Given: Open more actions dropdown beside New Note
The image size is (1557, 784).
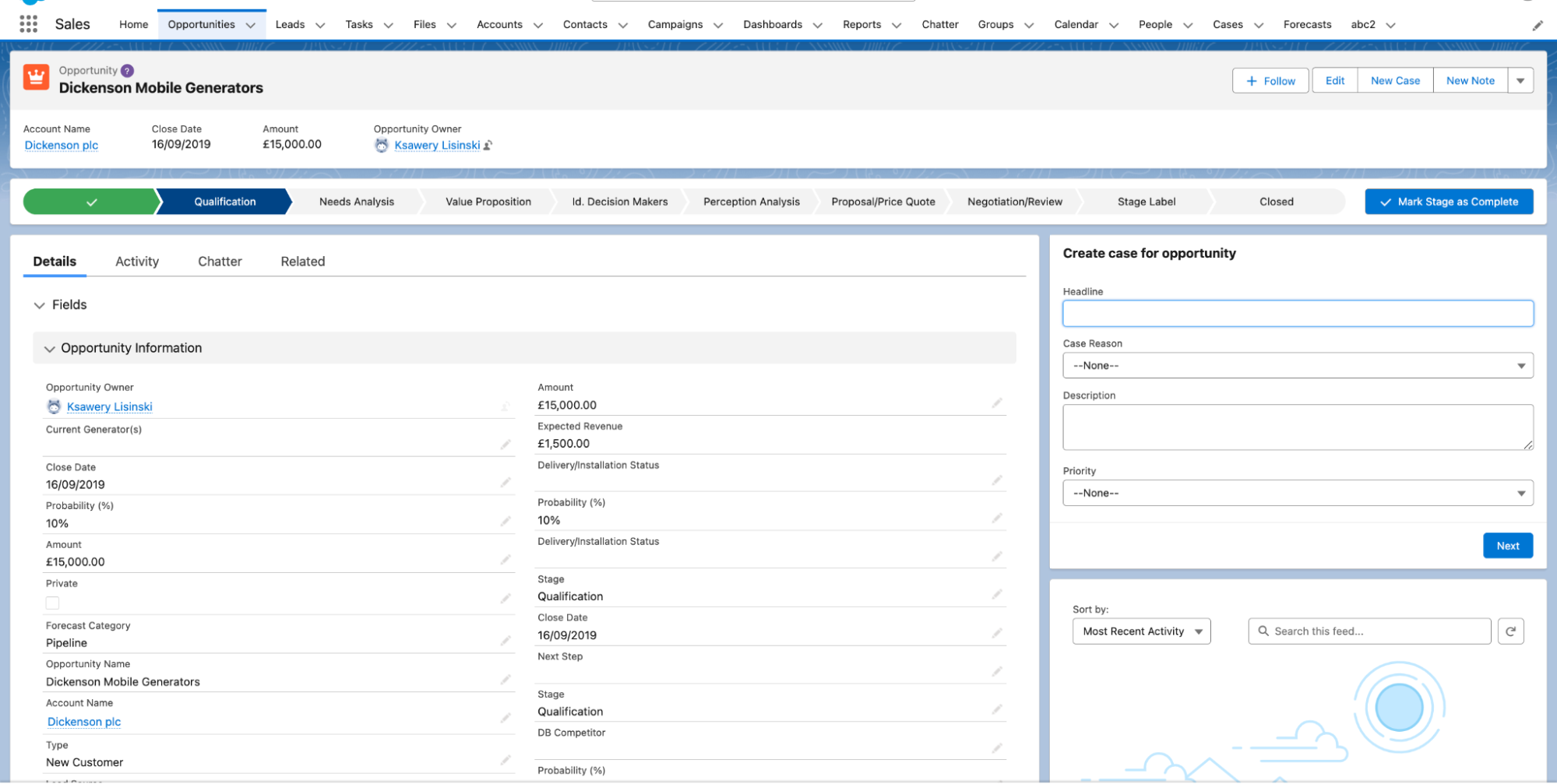Looking at the screenshot, I should [1520, 81].
